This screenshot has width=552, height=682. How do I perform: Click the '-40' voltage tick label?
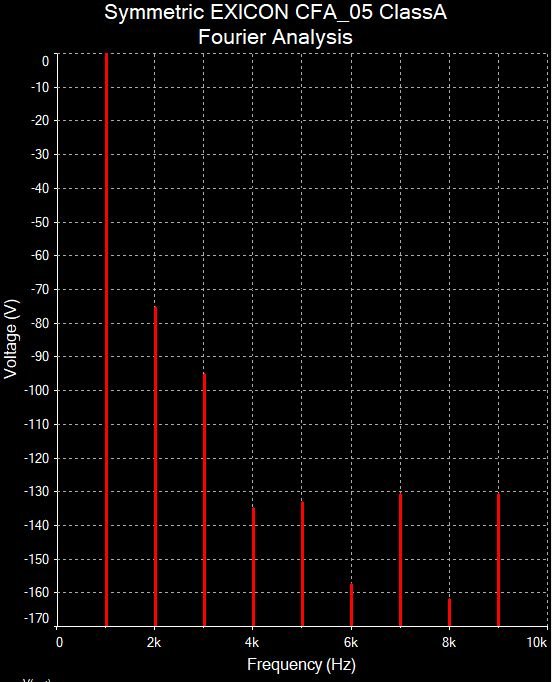point(40,188)
